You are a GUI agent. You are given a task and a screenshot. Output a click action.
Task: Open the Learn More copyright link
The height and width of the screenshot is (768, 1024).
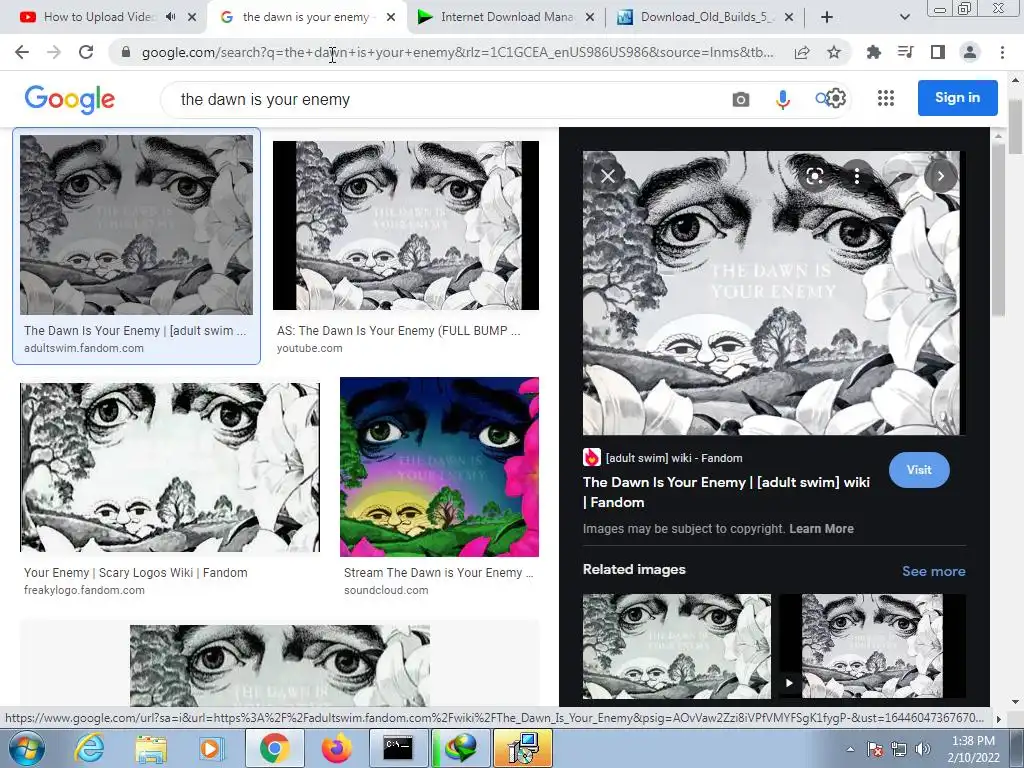coord(821,528)
